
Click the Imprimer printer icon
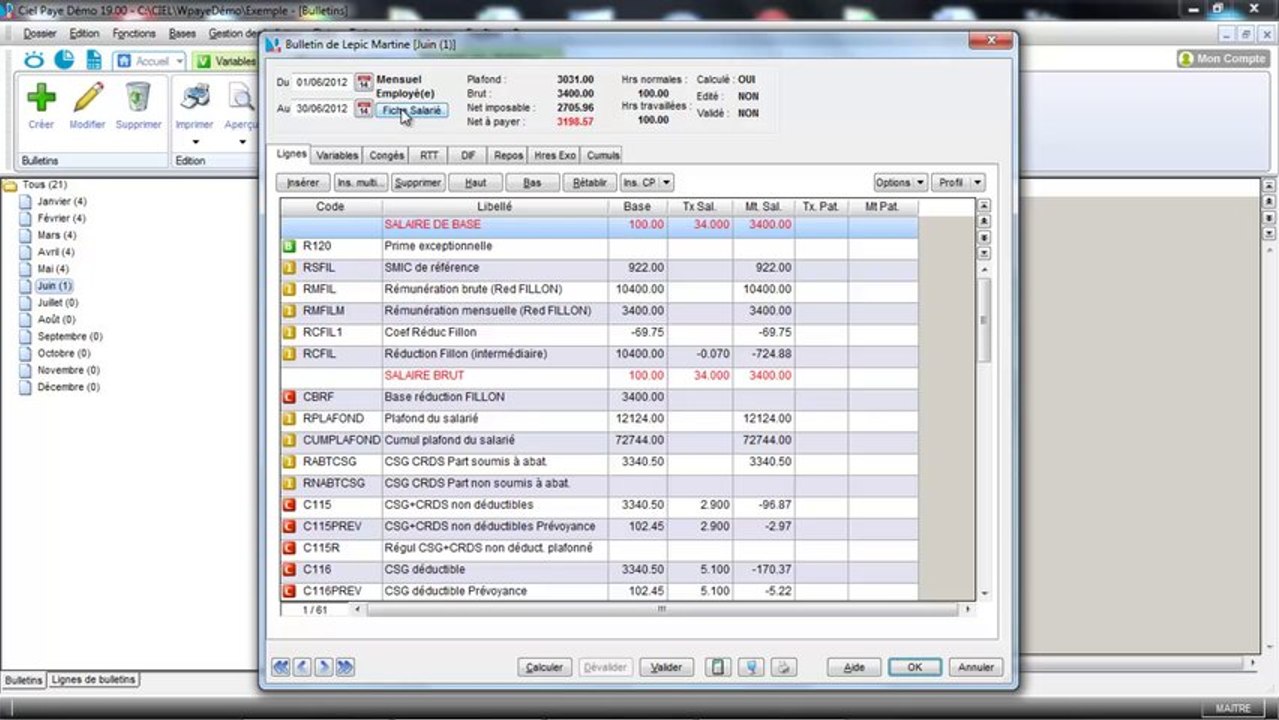pyautogui.click(x=194, y=98)
